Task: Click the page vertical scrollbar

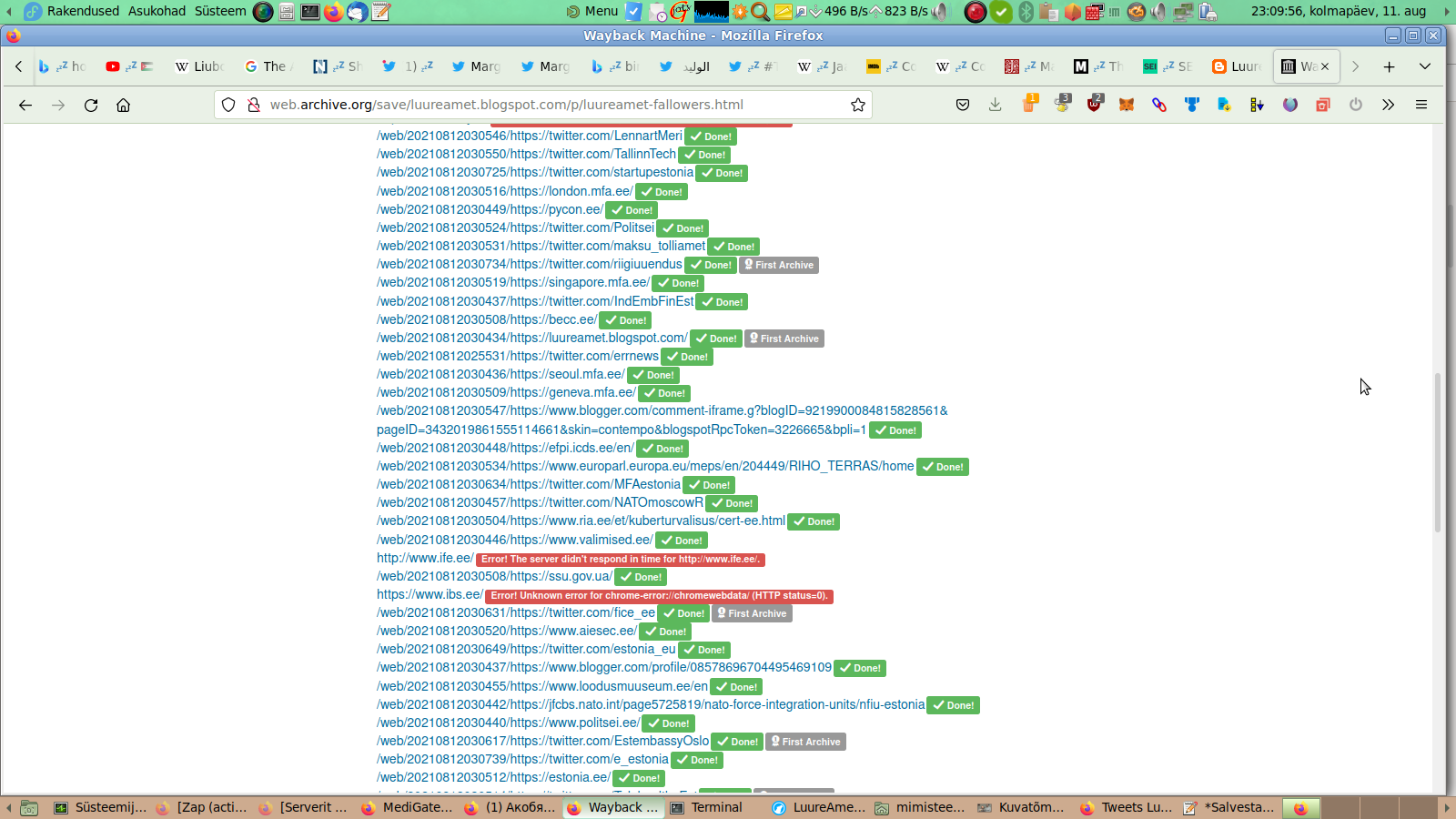Action: point(1438,455)
